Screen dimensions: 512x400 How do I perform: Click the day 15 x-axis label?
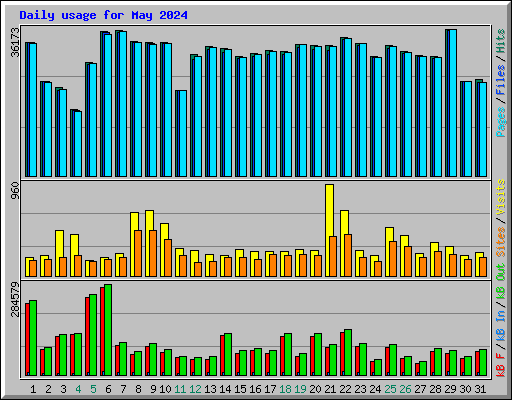coord(240,389)
